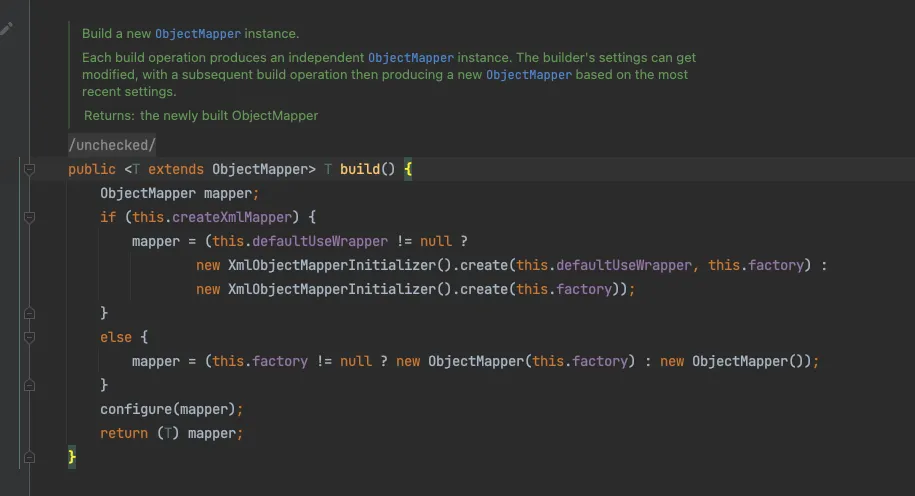Viewport: 915px width, 496px height.
Task: Click first XmlObjectMapperInitializer constructor call
Action: (332, 265)
